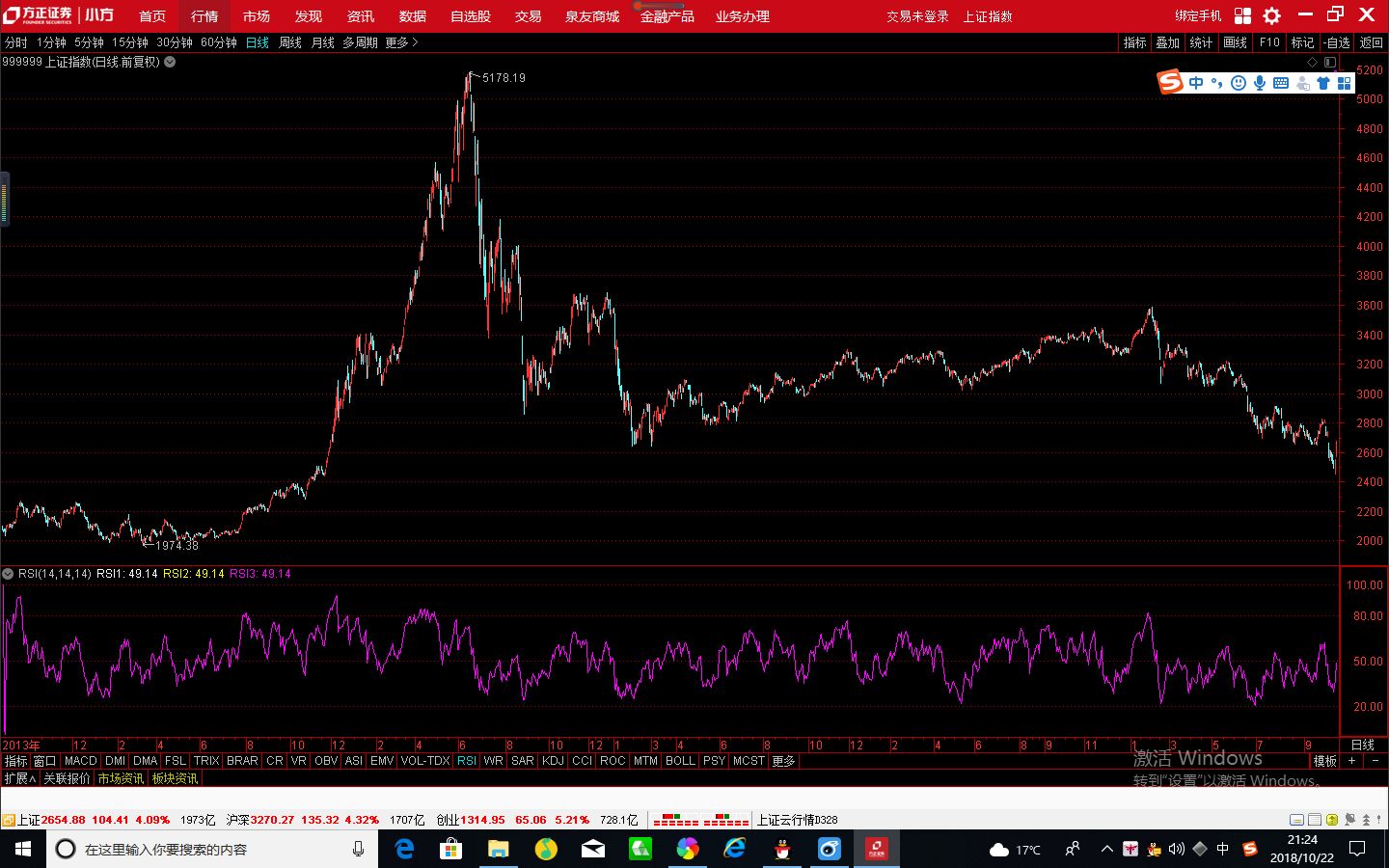Click the 返回 back button
Viewport: 1389px width, 868px height.
coord(1372,42)
